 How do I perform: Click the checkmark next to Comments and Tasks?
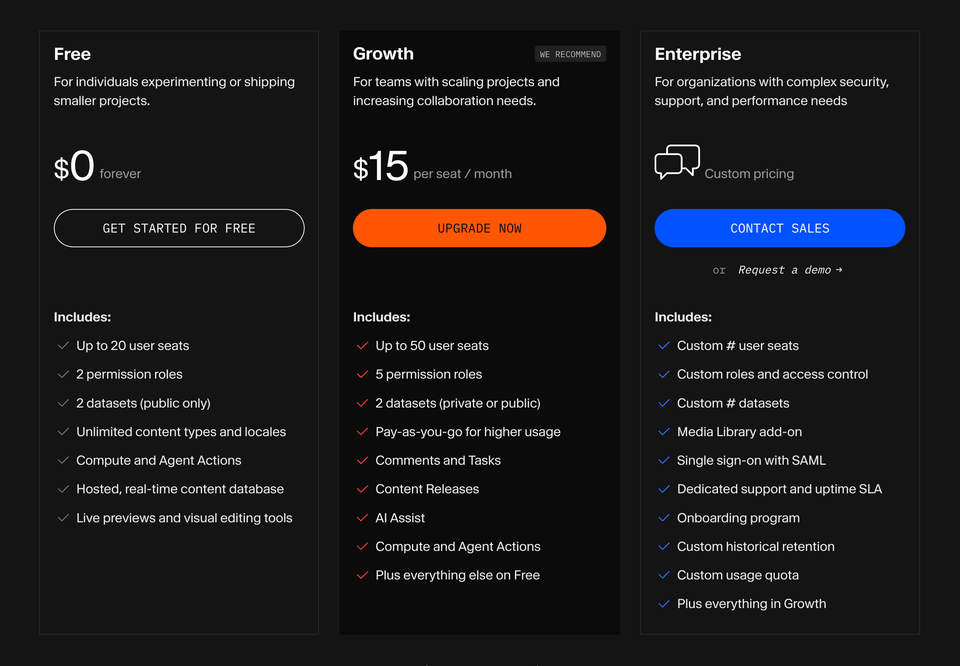pyautogui.click(x=361, y=460)
